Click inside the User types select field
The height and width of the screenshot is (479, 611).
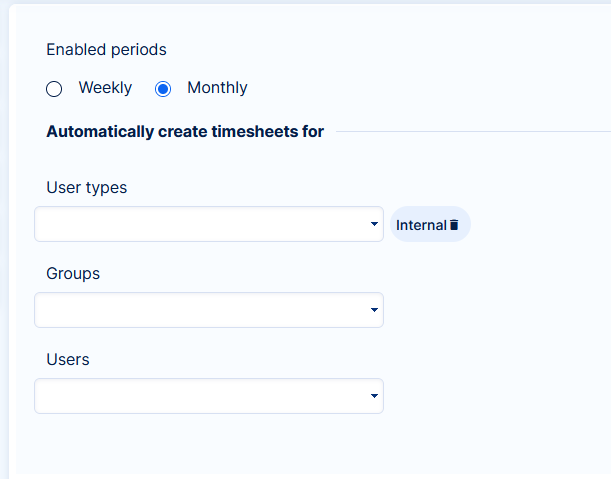coord(200,224)
